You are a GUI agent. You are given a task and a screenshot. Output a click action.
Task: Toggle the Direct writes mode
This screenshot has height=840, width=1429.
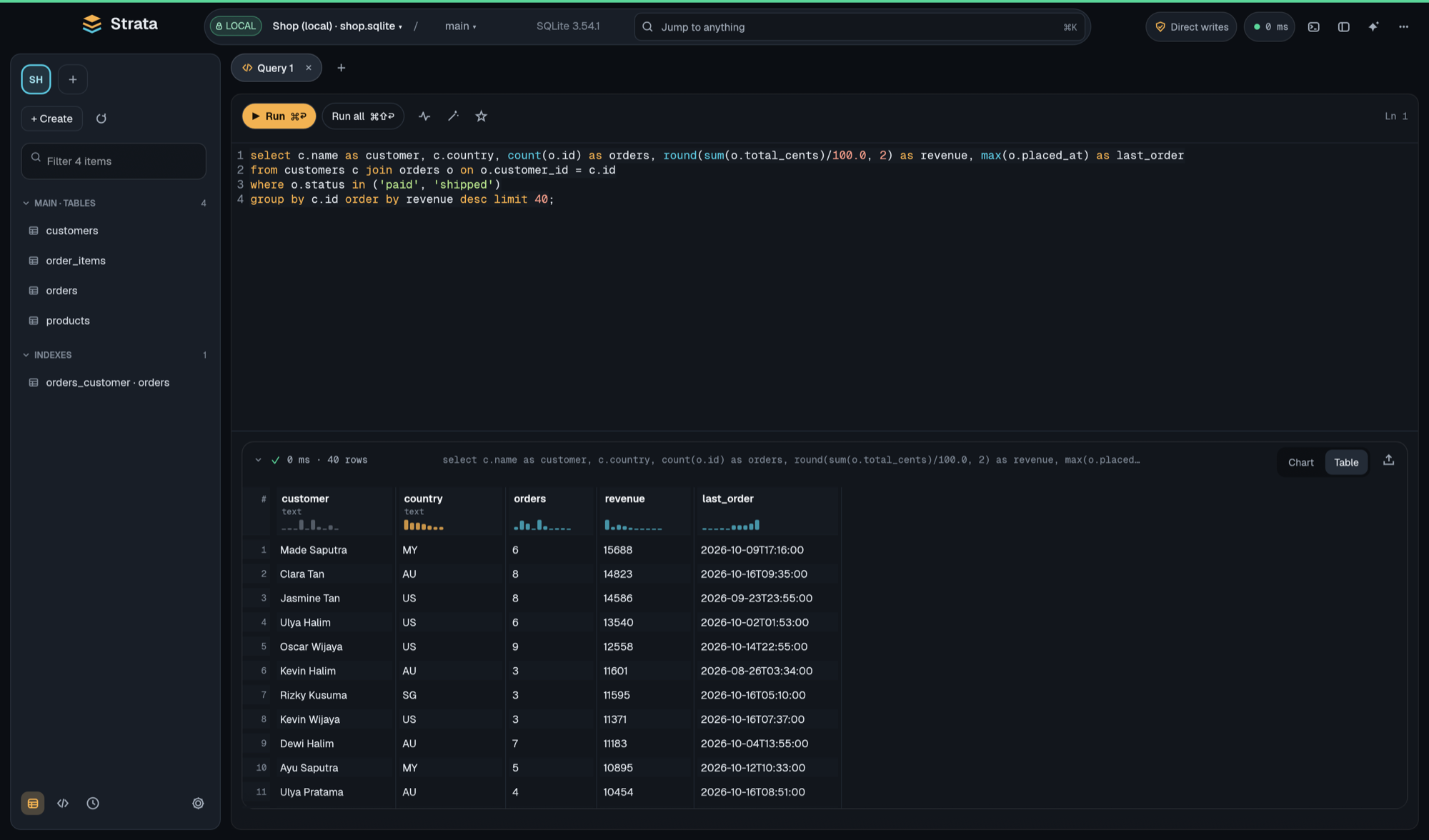pyautogui.click(x=1191, y=26)
